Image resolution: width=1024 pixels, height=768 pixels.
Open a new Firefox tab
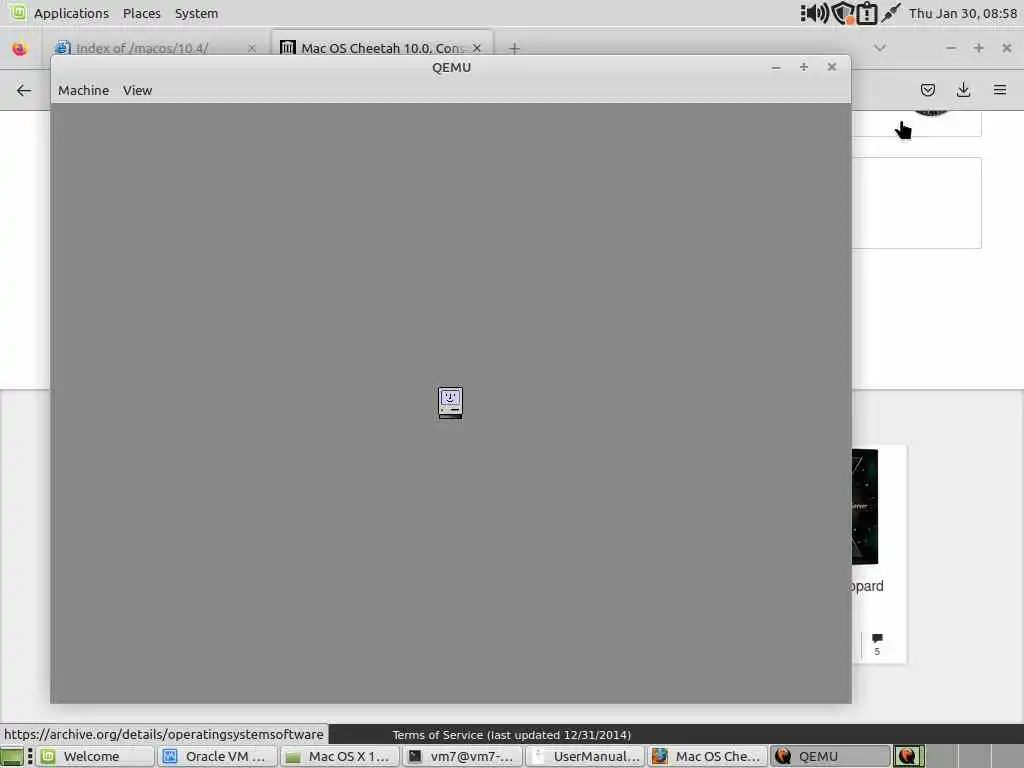tap(514, 48)
